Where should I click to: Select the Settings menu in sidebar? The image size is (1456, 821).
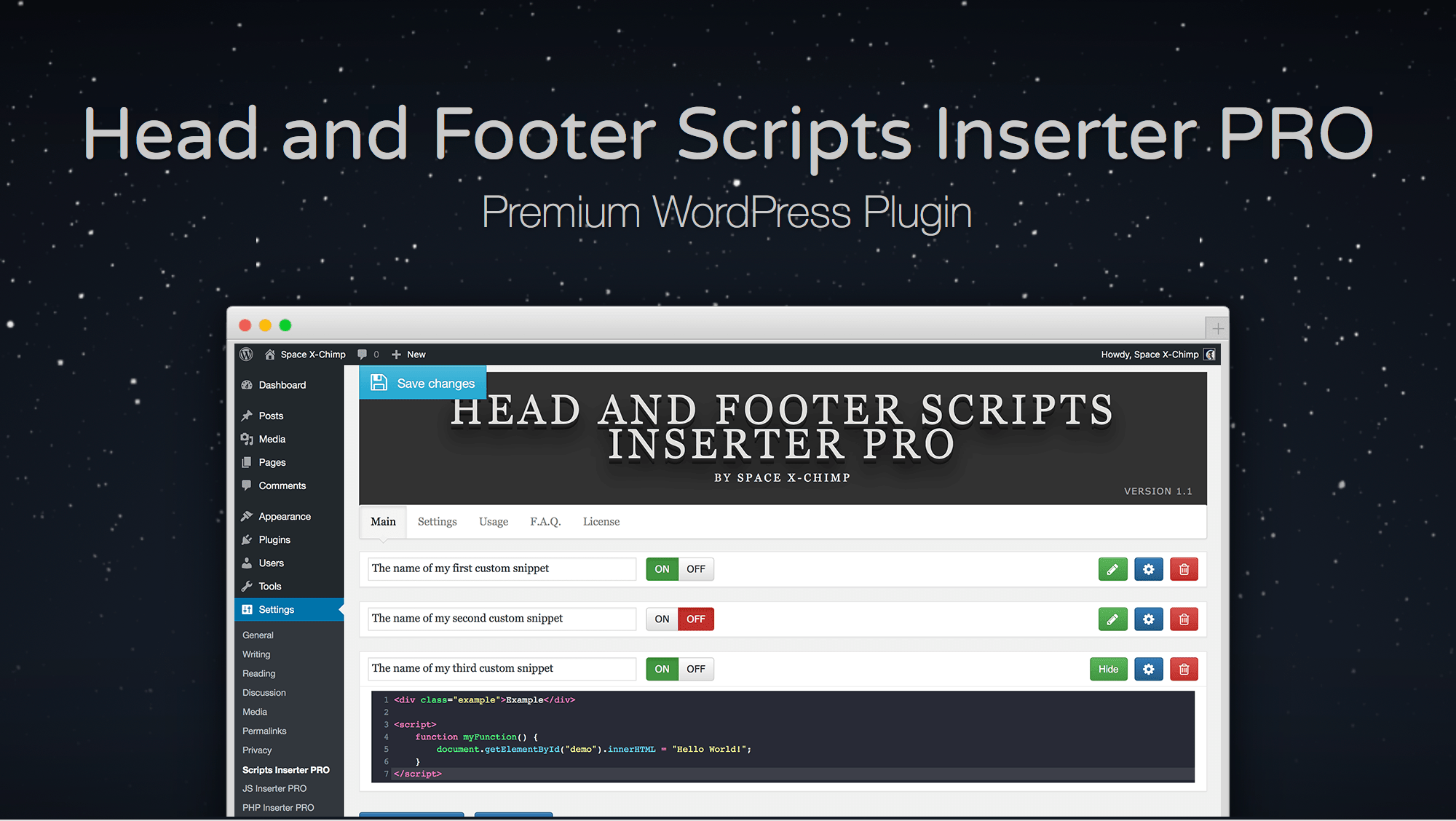289,609
